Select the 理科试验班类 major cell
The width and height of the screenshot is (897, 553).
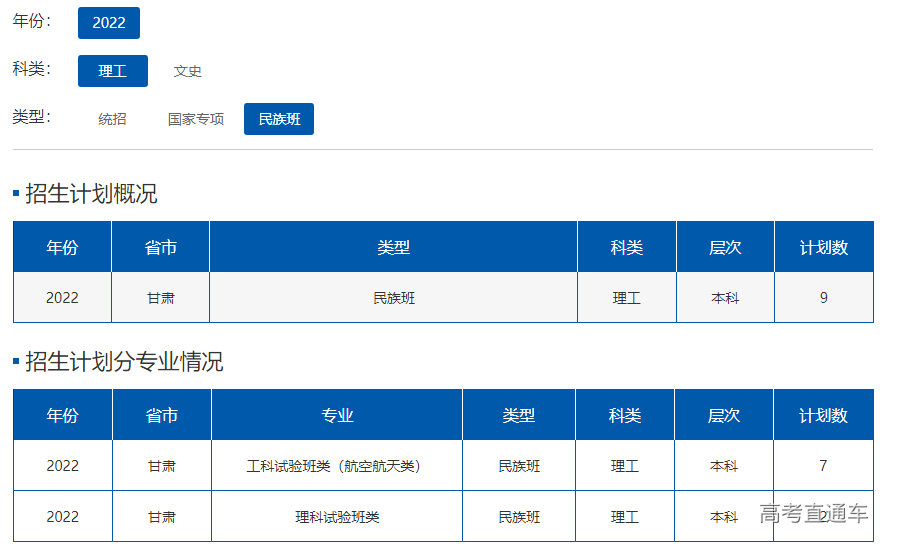point(337,517)
